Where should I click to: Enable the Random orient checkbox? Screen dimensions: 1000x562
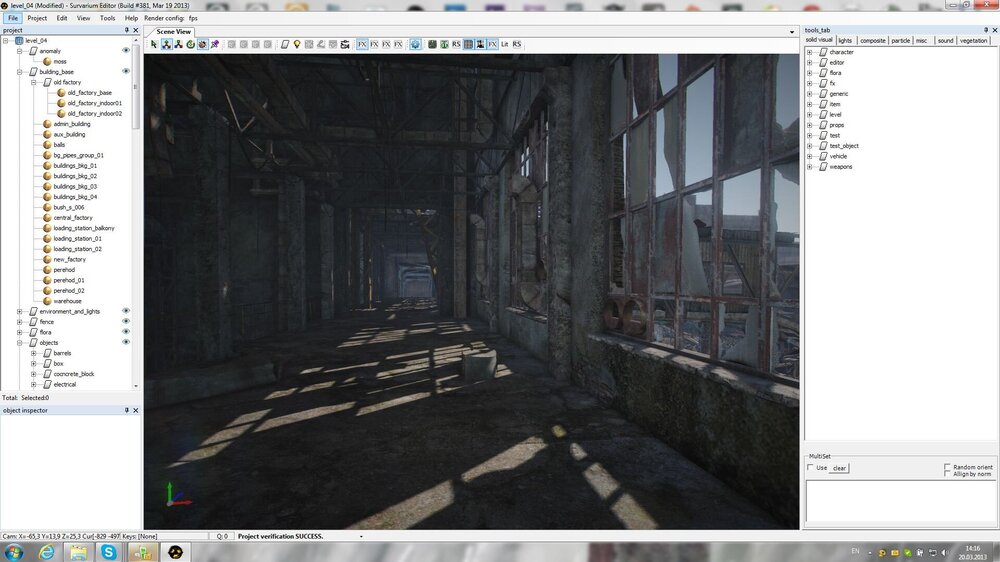(948, 467)
